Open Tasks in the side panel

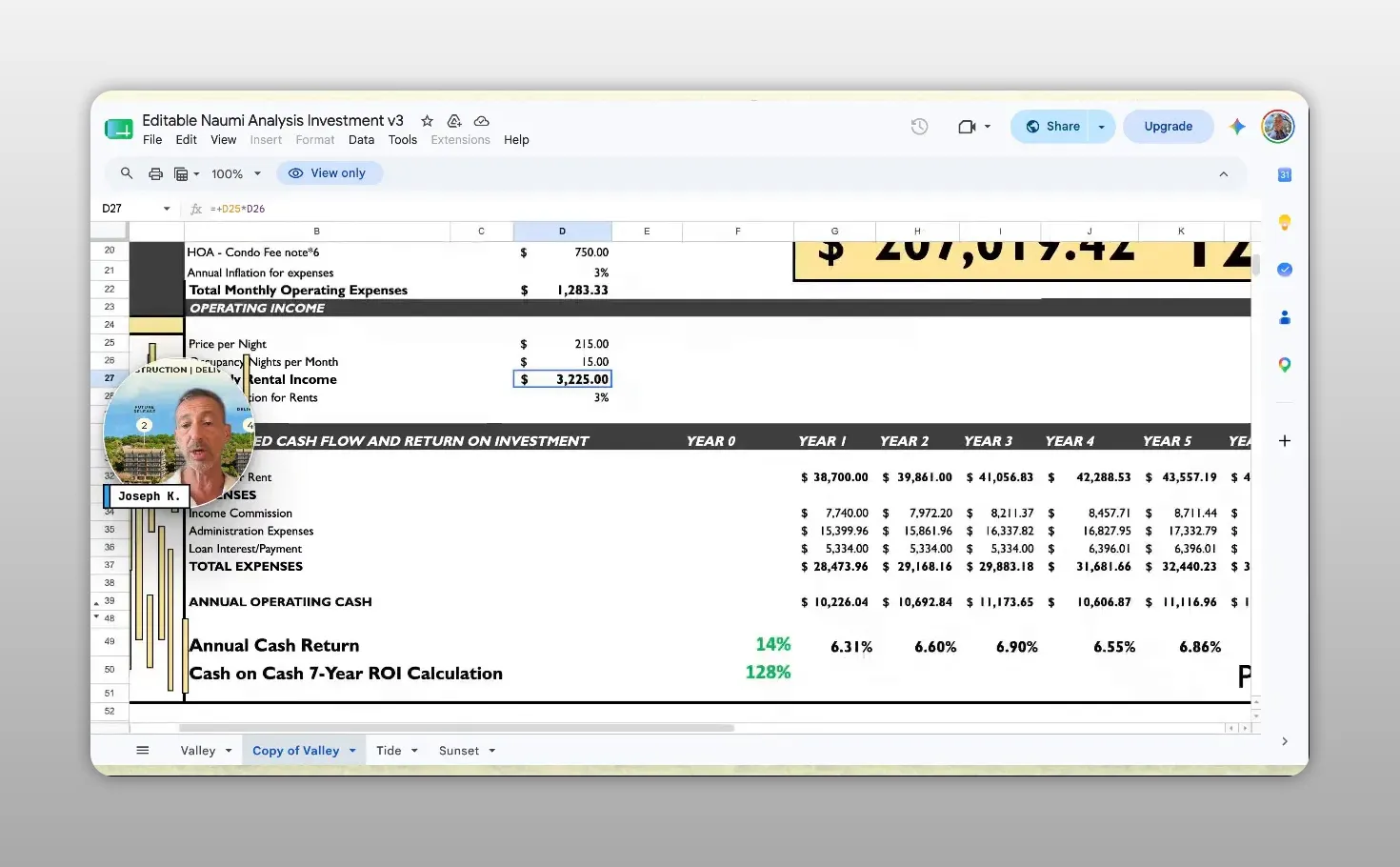click(1284, 270)
